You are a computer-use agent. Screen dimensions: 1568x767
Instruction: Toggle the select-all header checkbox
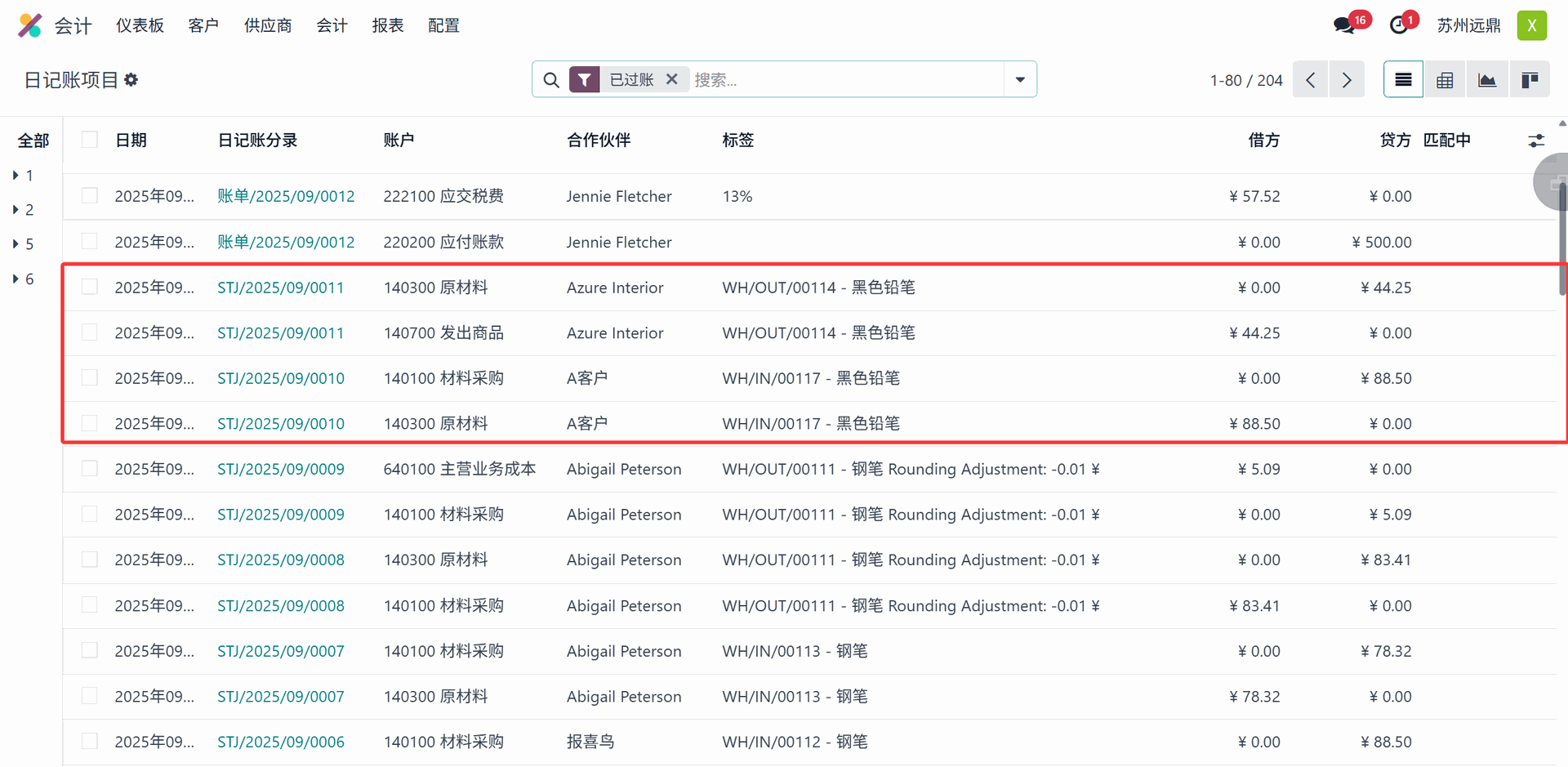point(90,140)
